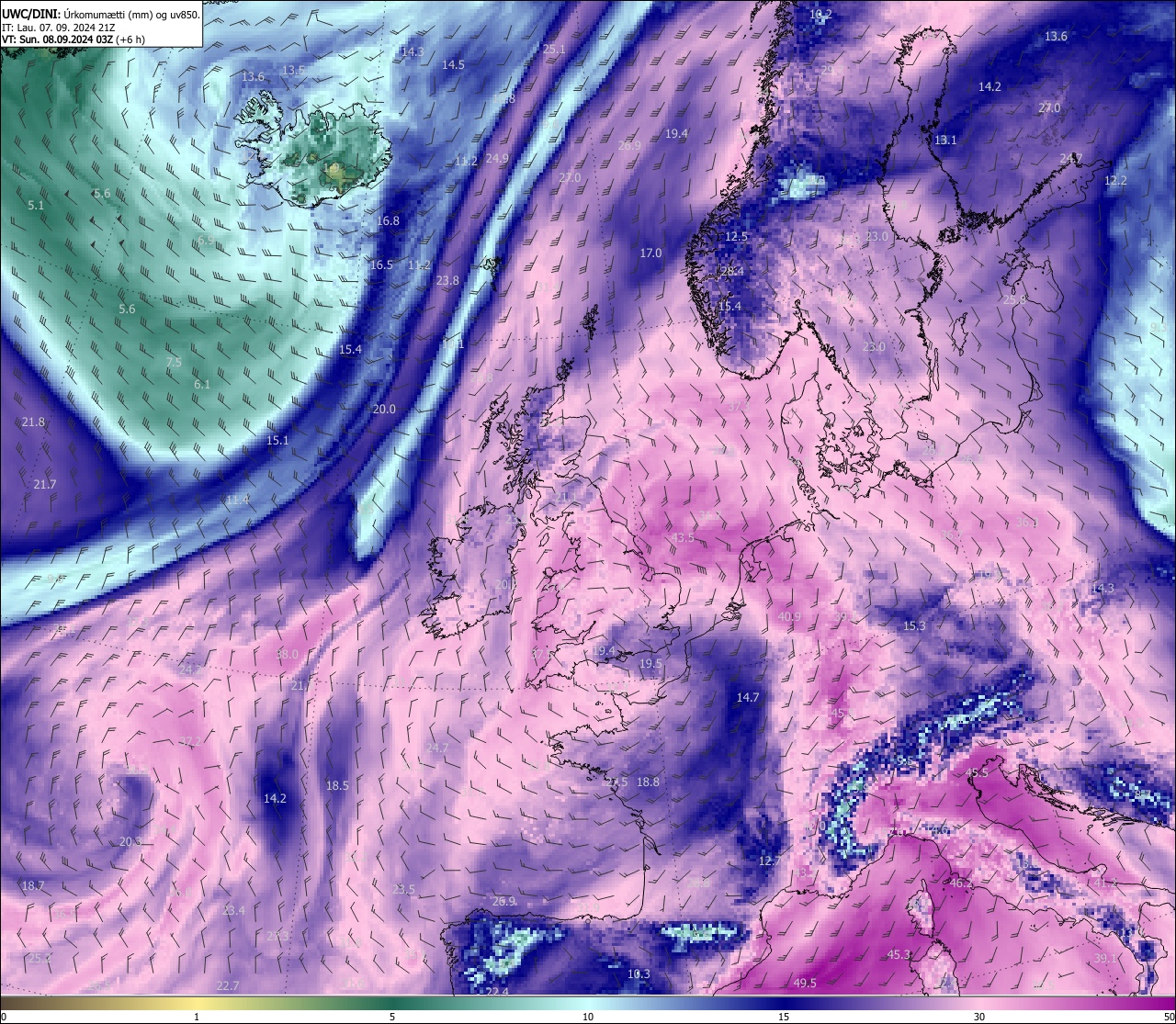
Task: Select the 38.0 value southwest of Ireland
Action: coord(288,654)
